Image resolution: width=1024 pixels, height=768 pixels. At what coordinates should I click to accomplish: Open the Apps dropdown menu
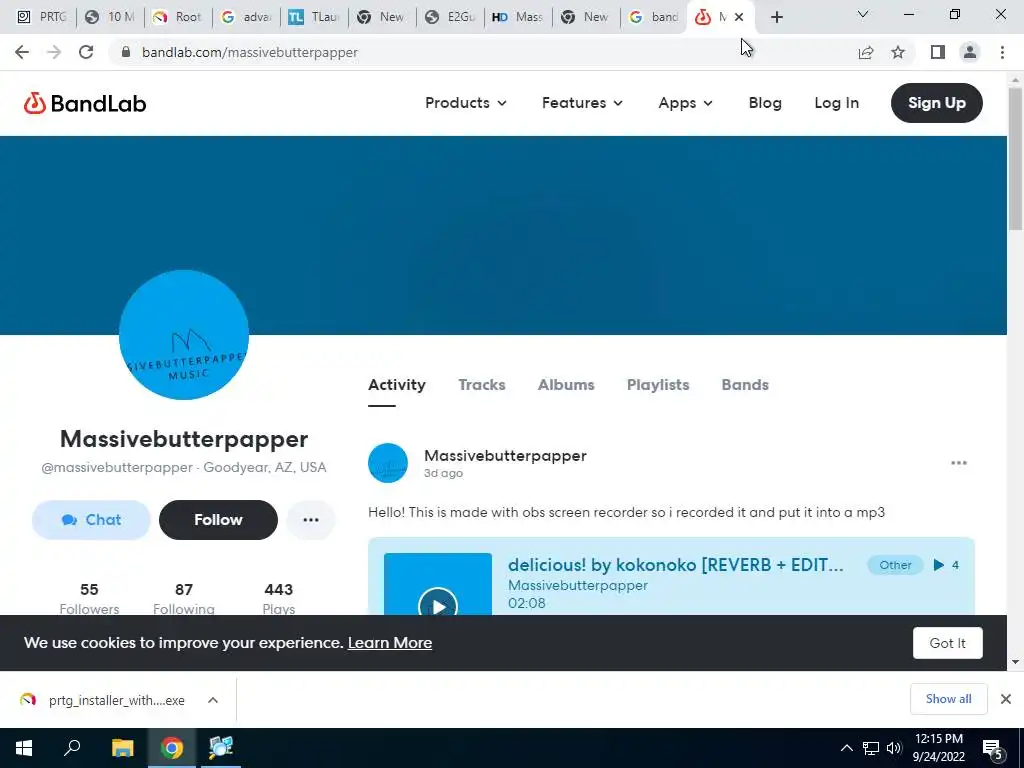click(685, 103)
